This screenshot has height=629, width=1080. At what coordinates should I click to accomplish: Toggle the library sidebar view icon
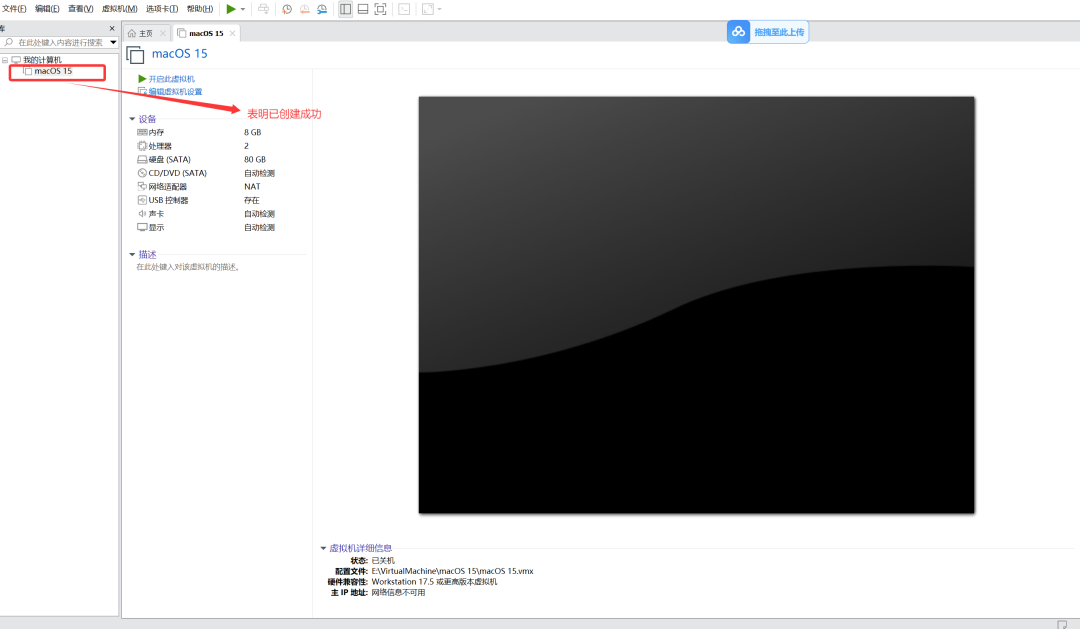point(345,9)
